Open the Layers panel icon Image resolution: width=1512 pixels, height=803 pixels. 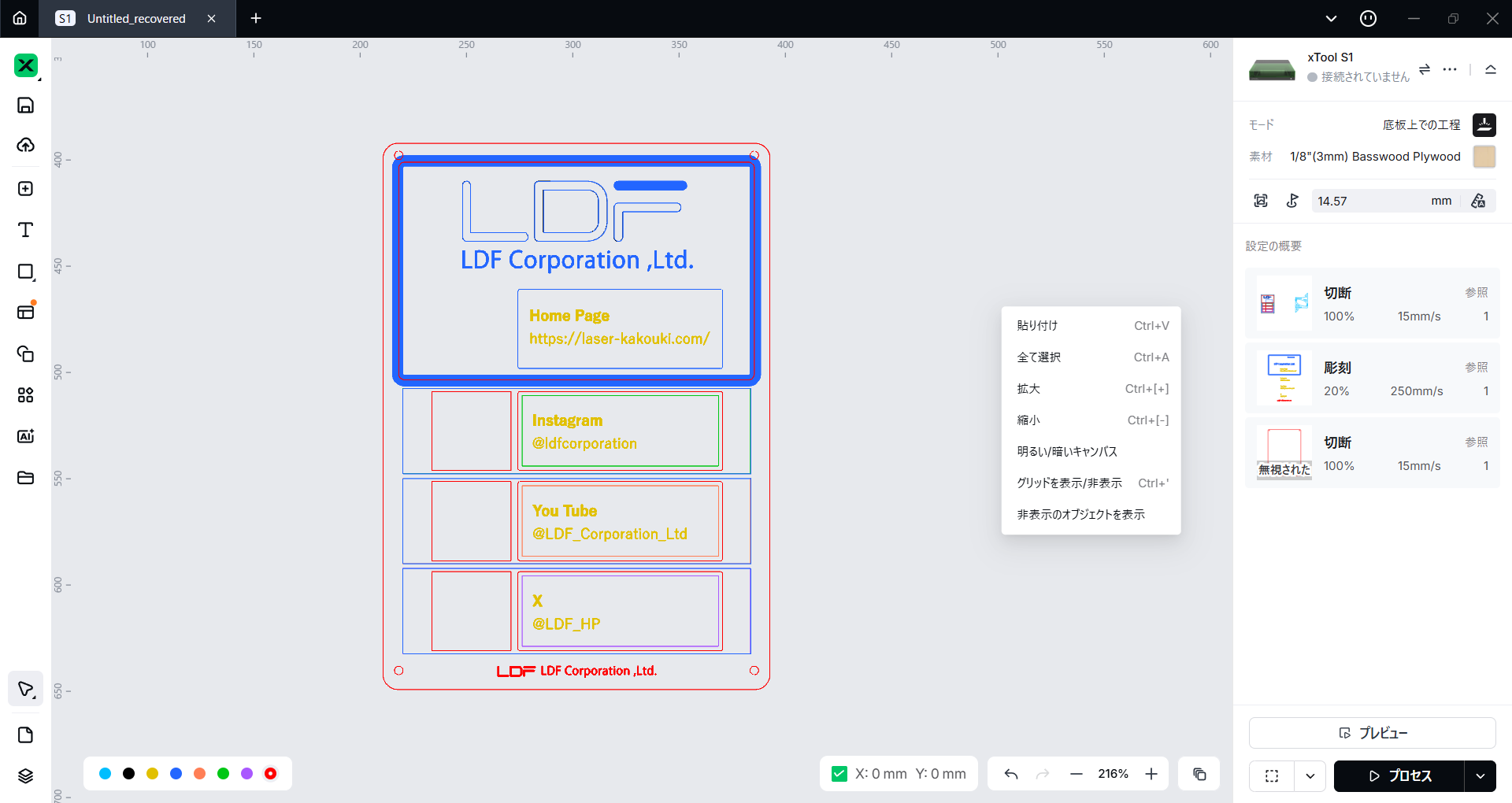coord(25,776)
